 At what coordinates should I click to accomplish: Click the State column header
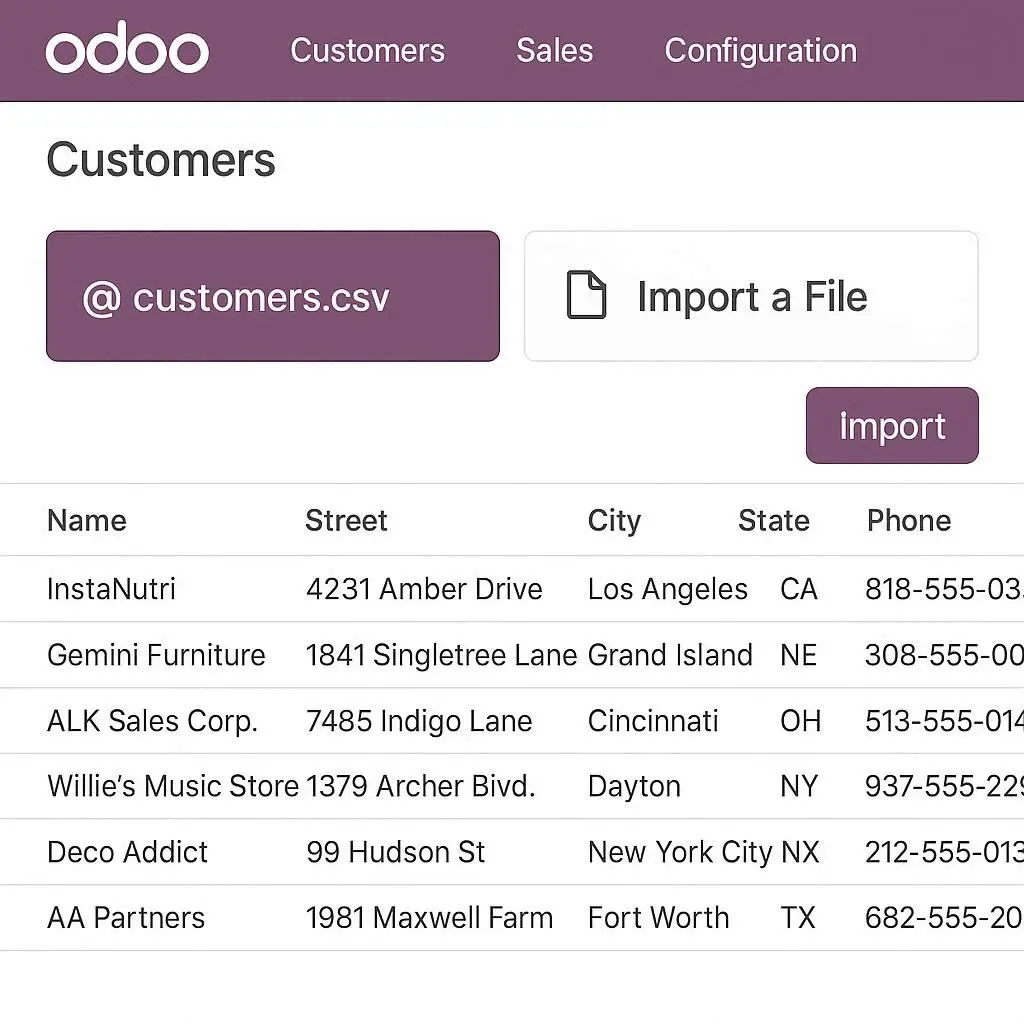tap(773, 520)
